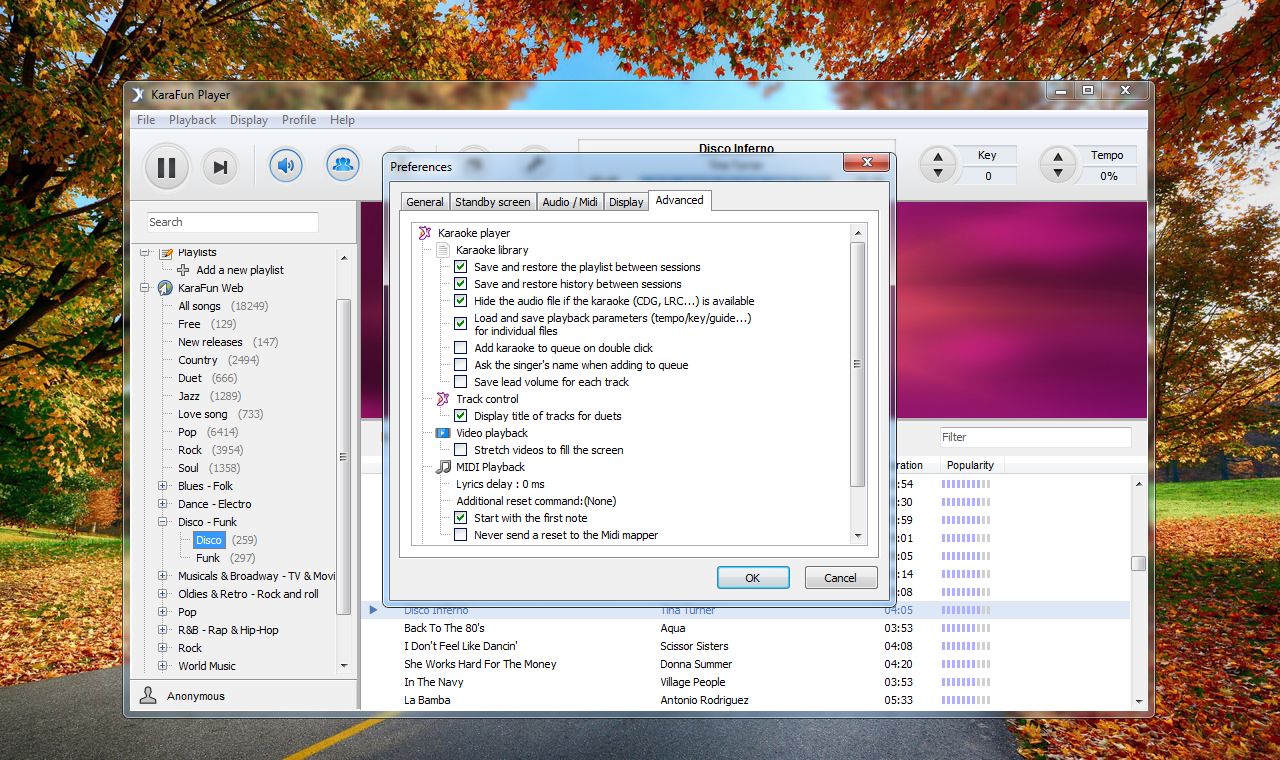Collapse the KaraFun Web tree node
The width and height of the screenshot is (1280, 760).
pos(145,288)
